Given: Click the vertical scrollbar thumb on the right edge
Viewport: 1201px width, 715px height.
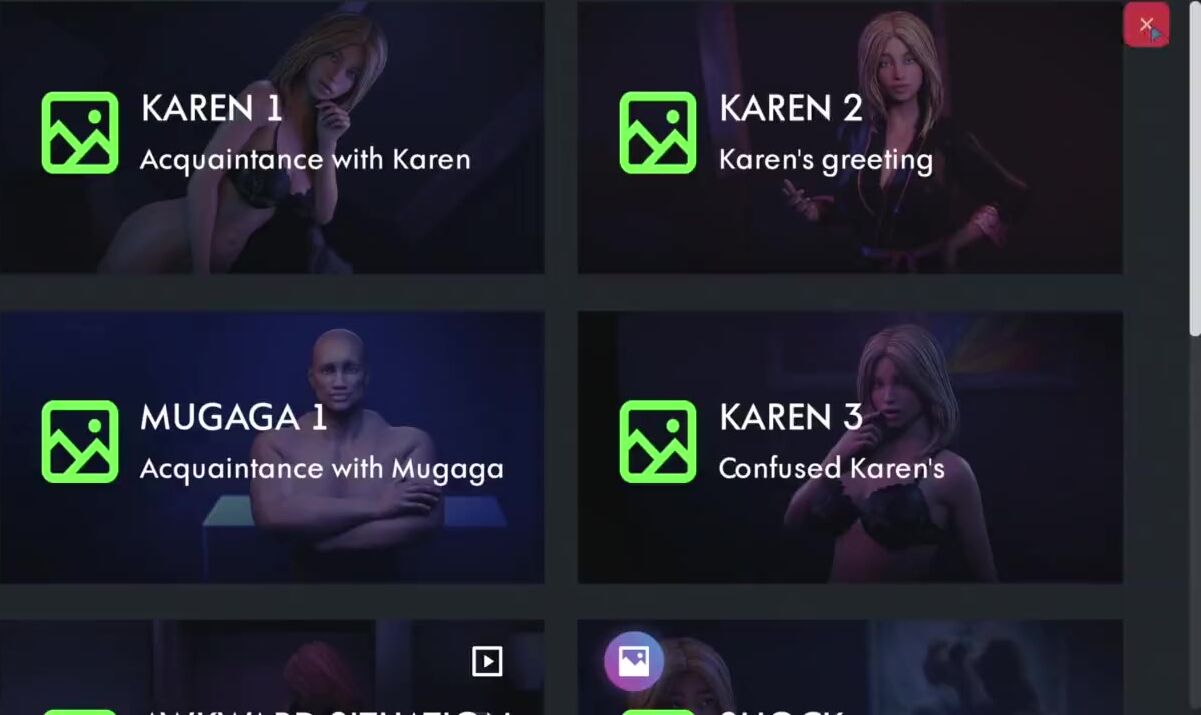Looking at the screenshot, I should coord(1194,170).
